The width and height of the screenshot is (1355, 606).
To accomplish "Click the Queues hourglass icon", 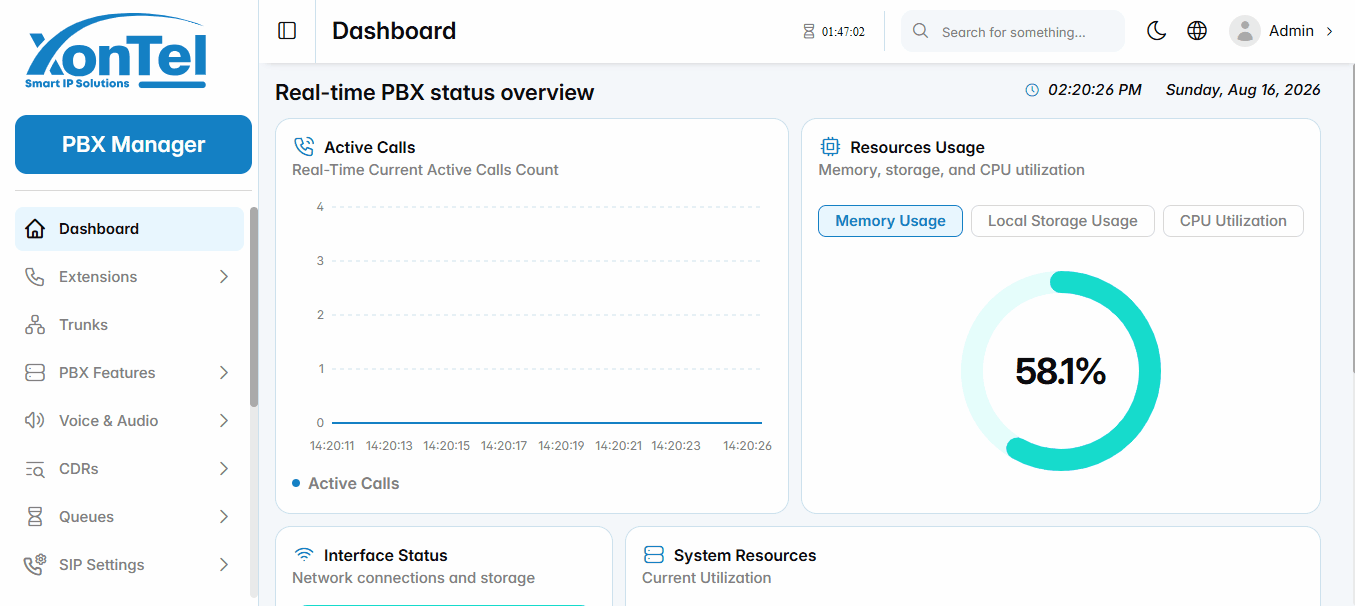I will tap(35, 517).
